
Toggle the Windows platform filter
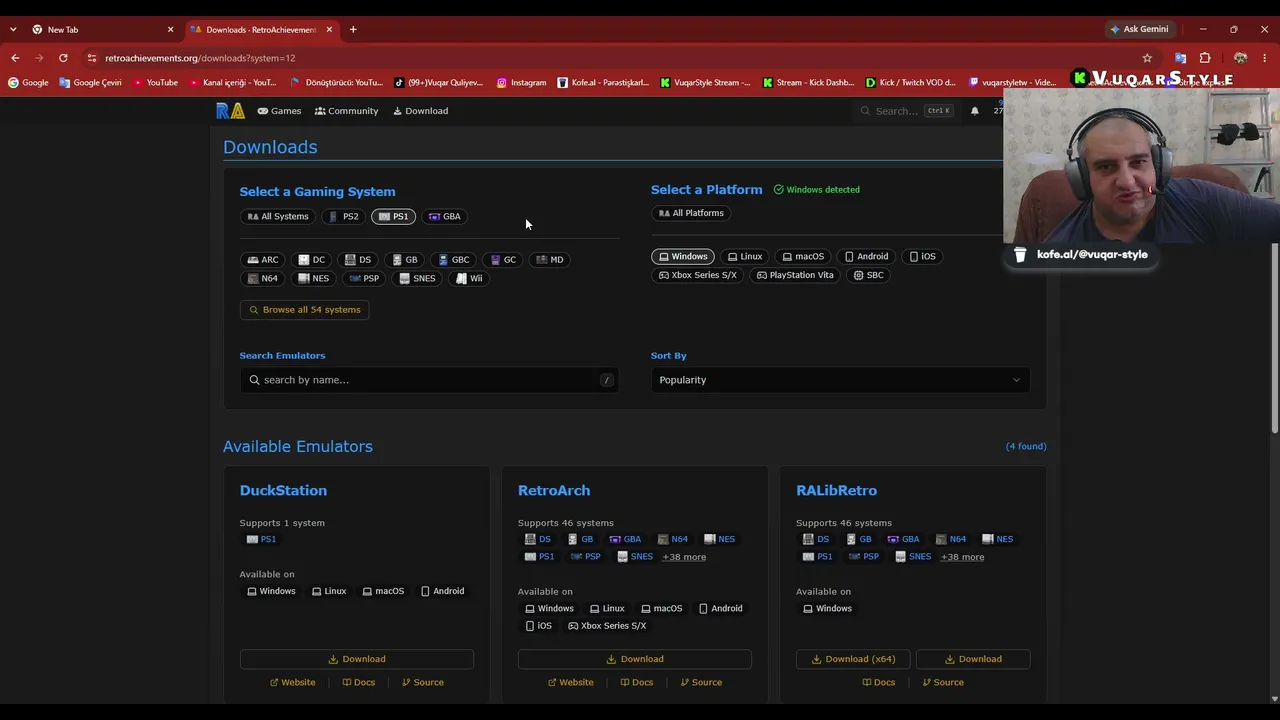pyautogui.click(x=683, y=257)
